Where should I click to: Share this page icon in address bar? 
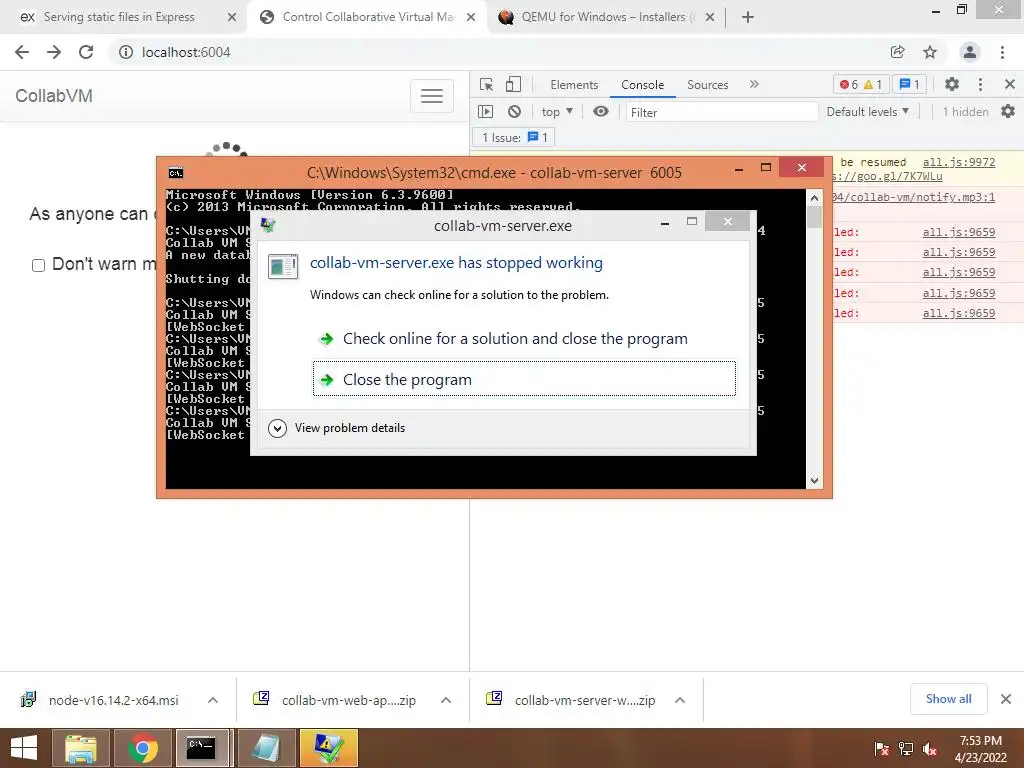coord(898,52)
